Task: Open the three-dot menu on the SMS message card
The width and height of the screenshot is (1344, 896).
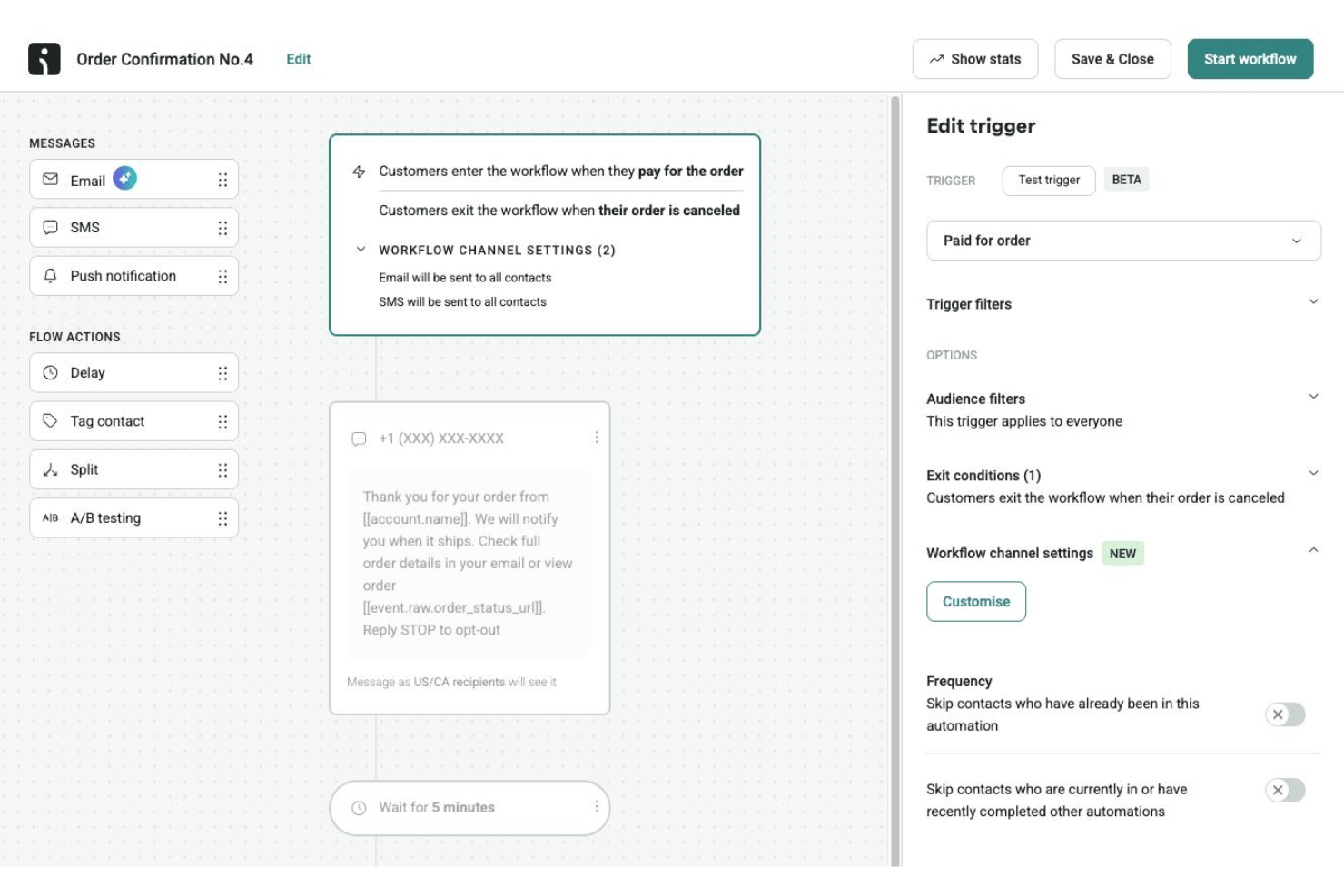Action: point(597,438)
